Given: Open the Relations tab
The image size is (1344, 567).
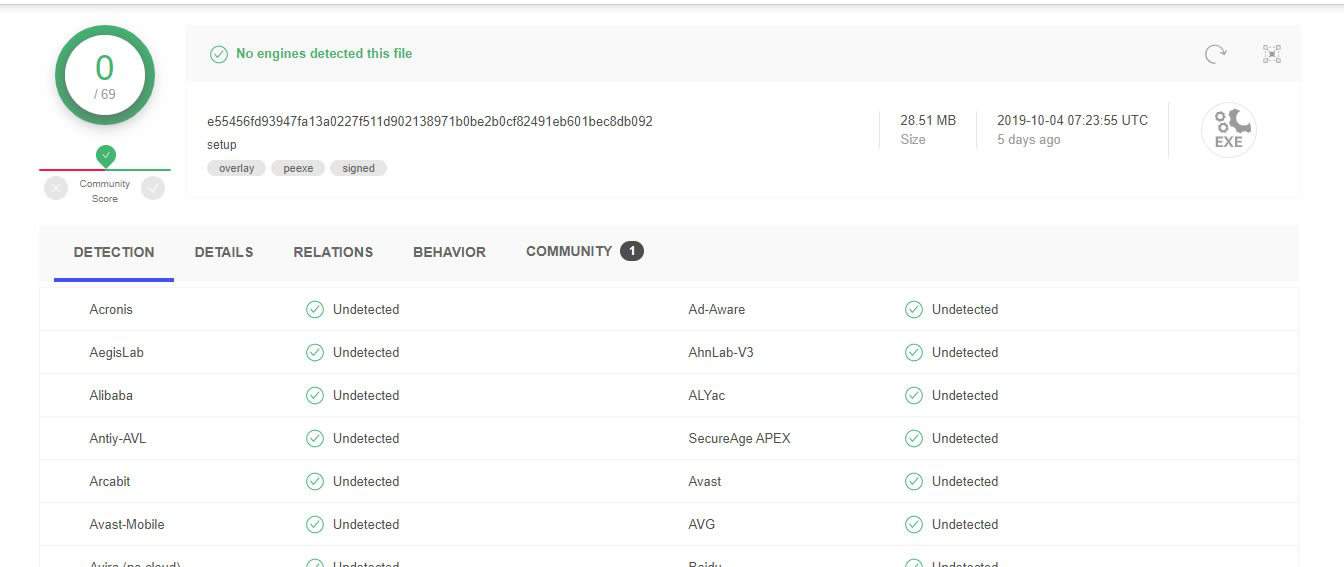Looking at the screenshot, I should 333,252.
